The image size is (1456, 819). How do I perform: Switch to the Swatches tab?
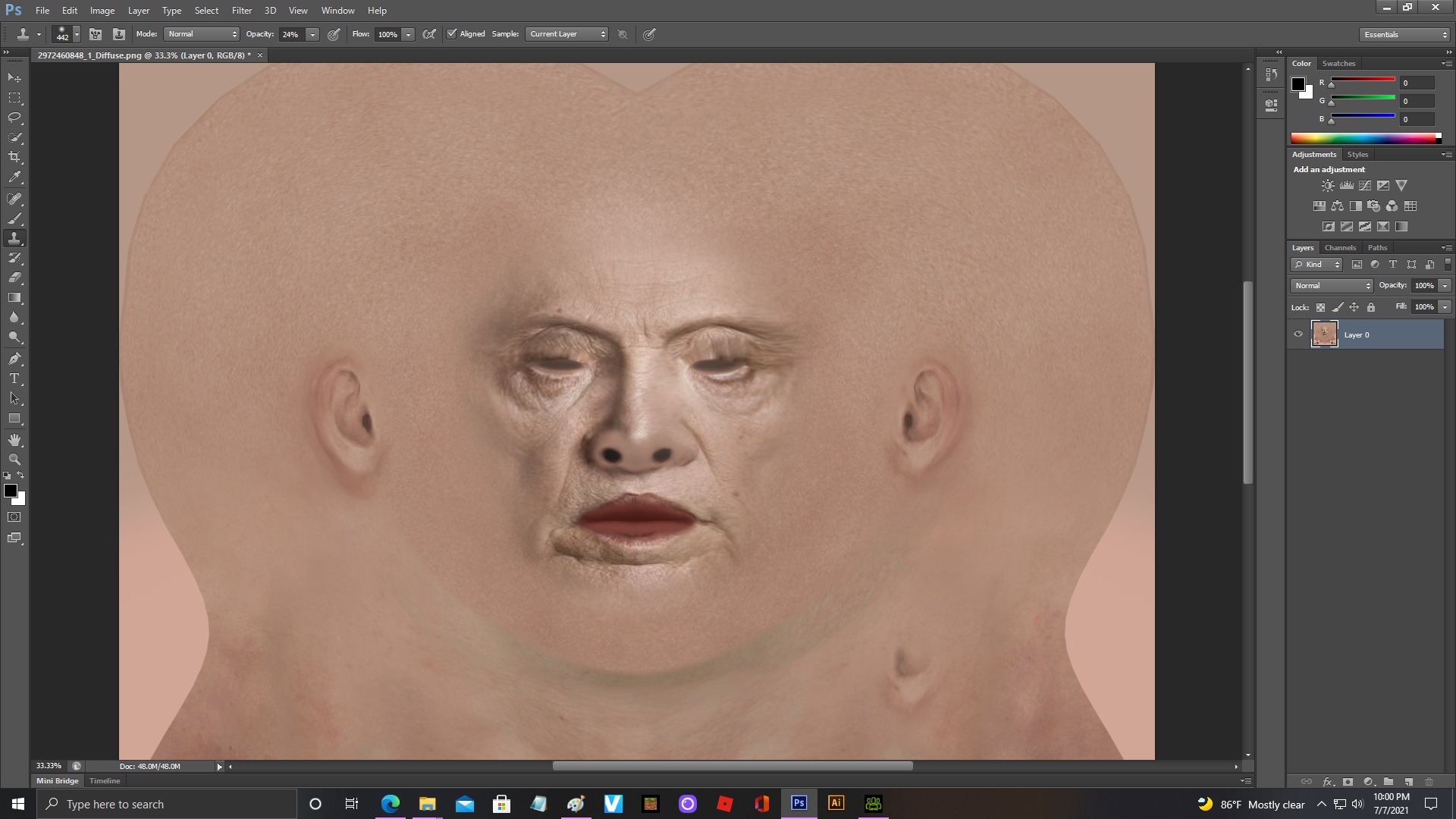[x=1338, y=64]
